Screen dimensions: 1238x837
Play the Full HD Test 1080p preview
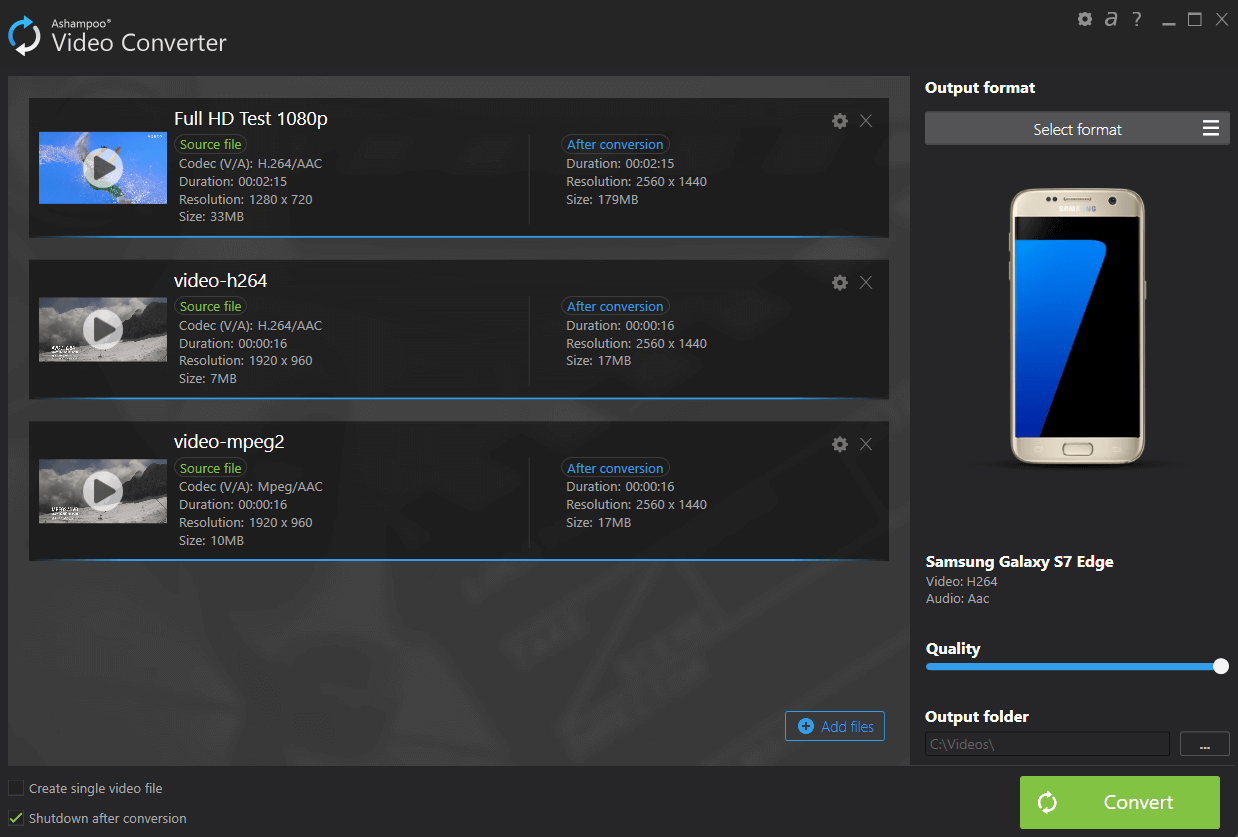click(102, 167)
